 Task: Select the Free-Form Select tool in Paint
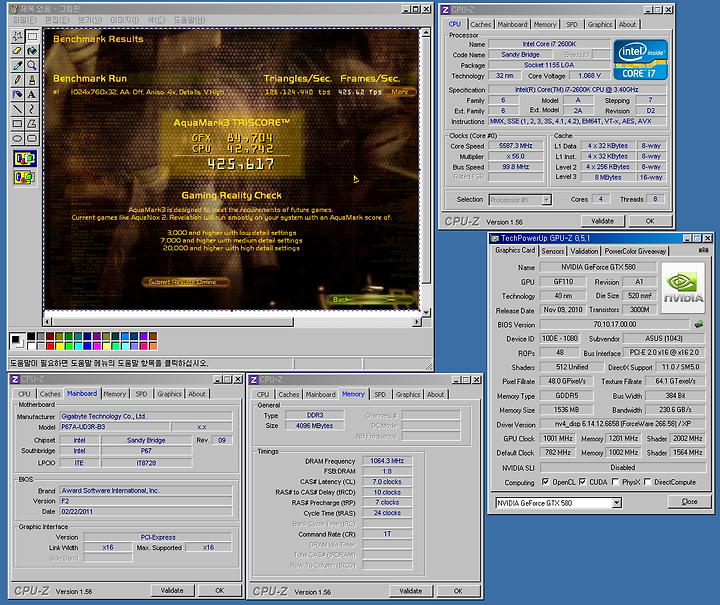[17, 36]
